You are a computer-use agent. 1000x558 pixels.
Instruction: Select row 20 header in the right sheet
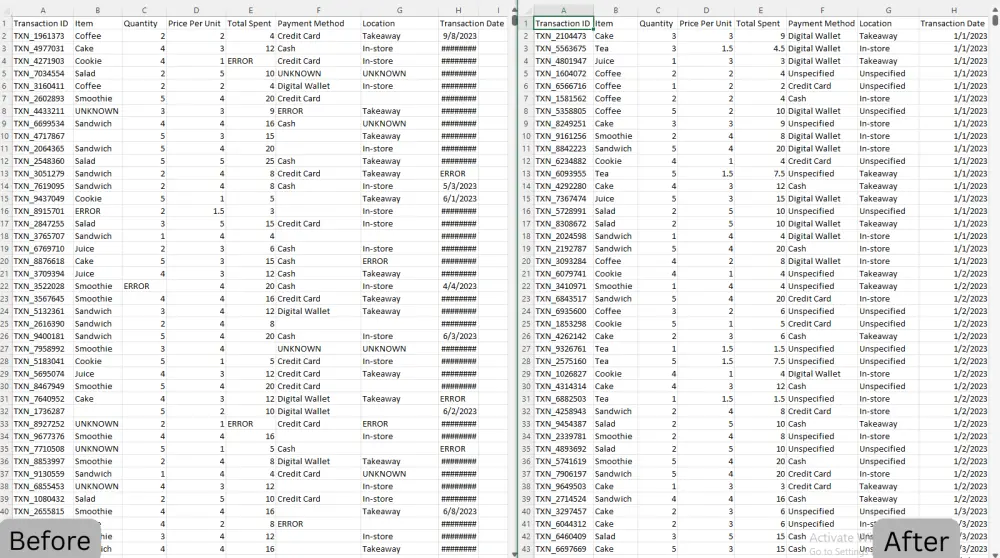pos(526,261)
